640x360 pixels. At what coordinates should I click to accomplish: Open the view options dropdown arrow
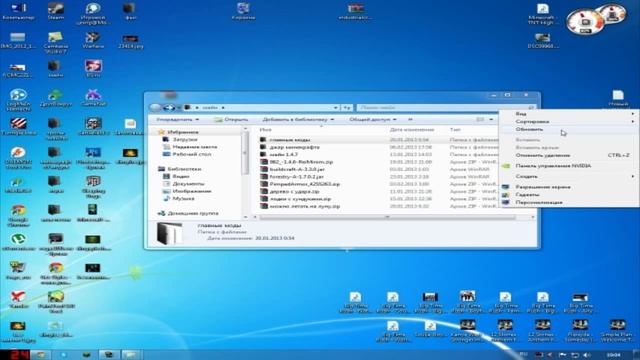pyautogui.click(x=491, y=120)
